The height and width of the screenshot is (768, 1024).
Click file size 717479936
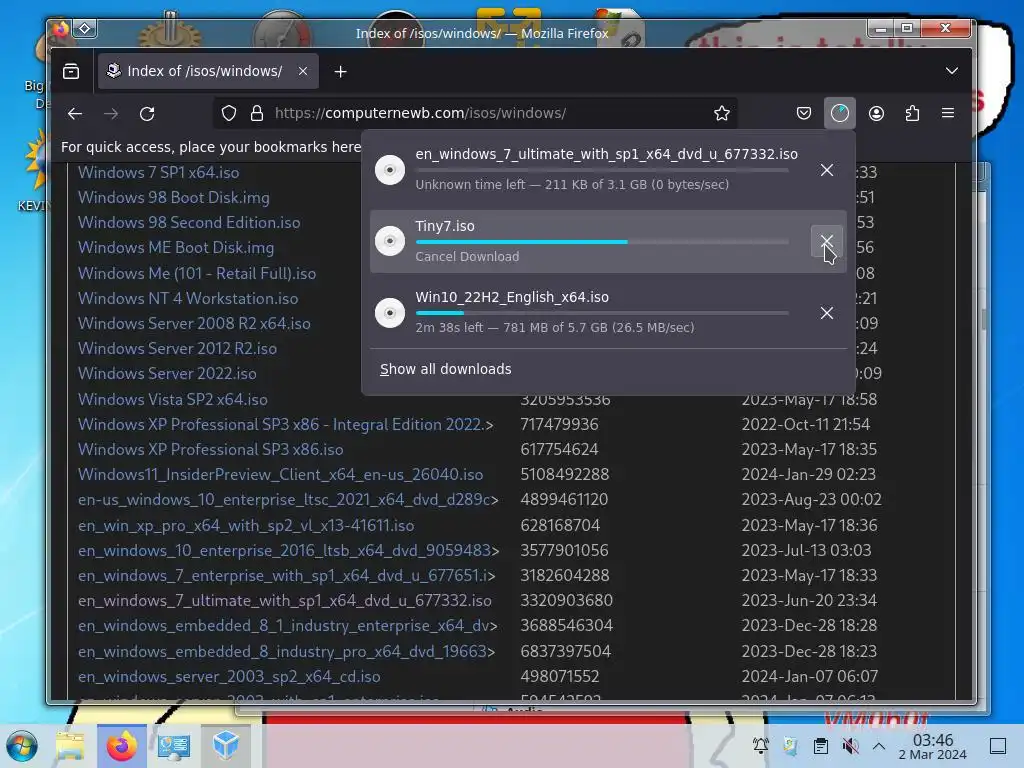point(559,424)
